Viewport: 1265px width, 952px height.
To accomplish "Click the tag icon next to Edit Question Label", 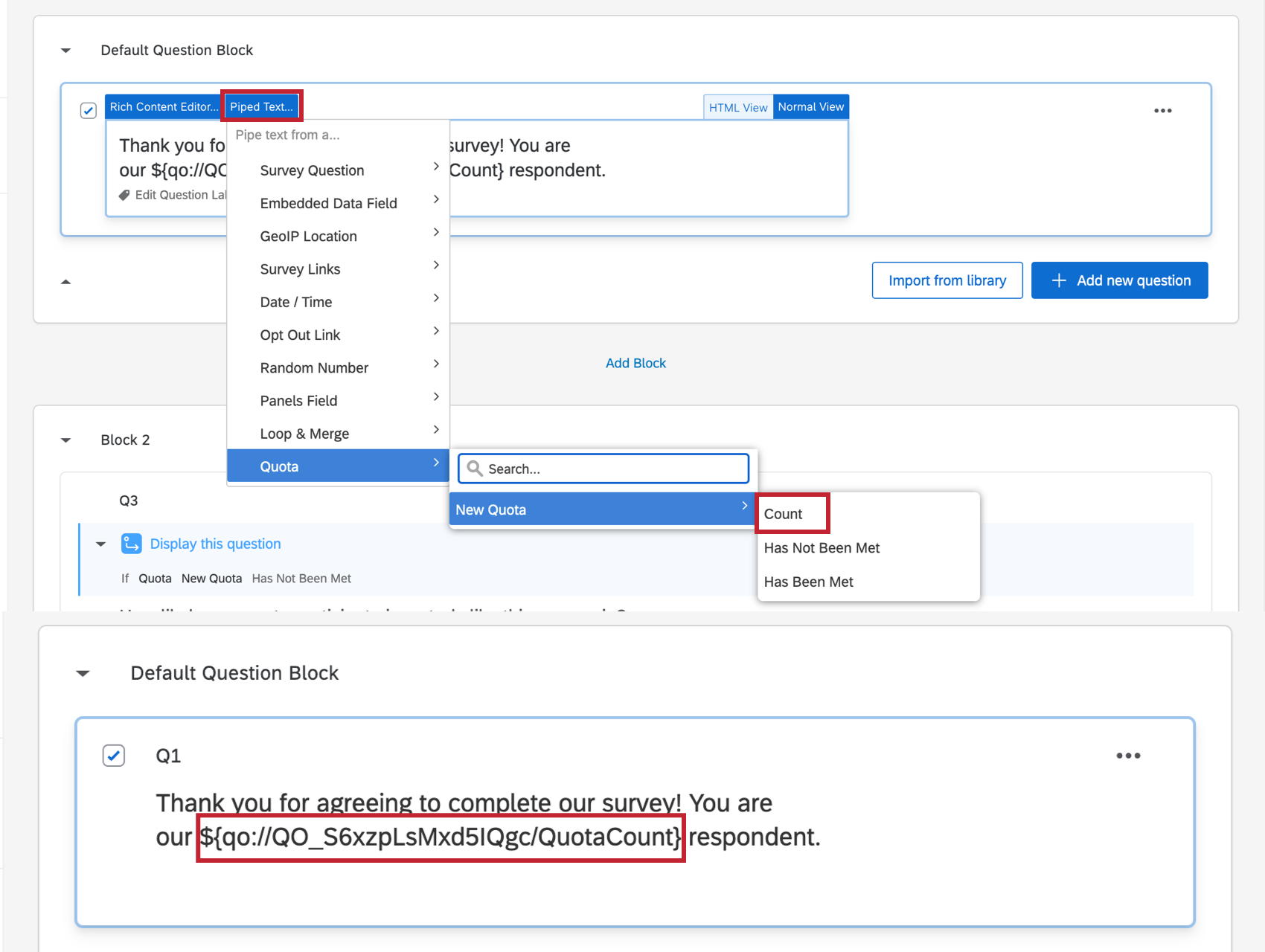I will click(124, 195).
